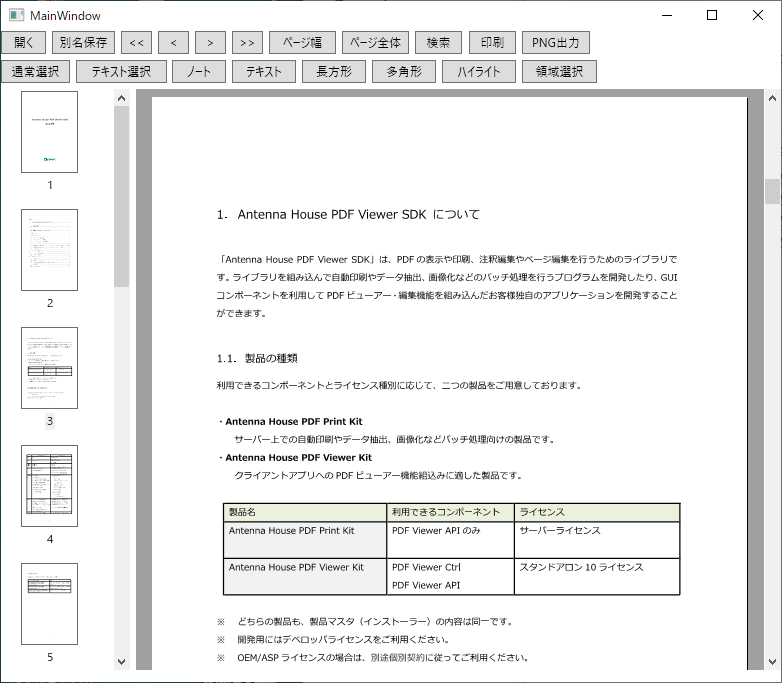Click thumbnail panel scroll down arrow
This screenshot has width=782, height=683.
pyautogui.click(x=121, y=662)
